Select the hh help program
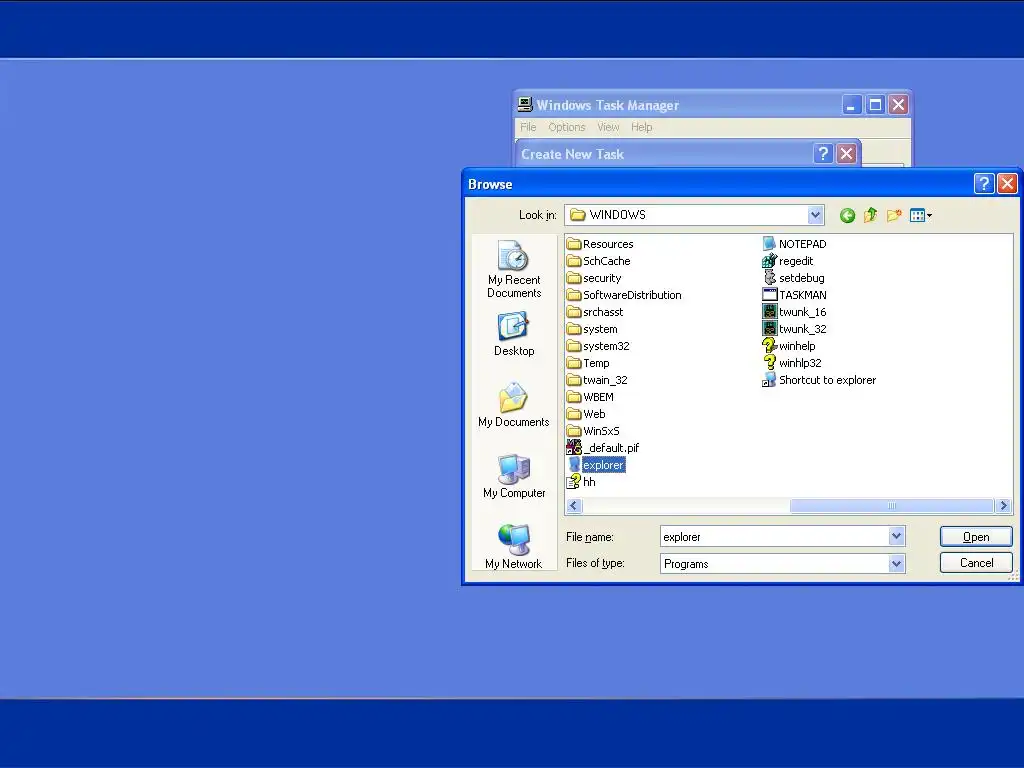1024x768 pixels. (x=581, y=481)
